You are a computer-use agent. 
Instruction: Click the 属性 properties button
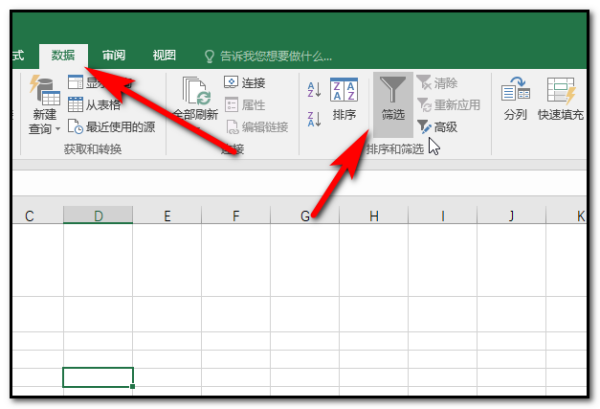245,104
